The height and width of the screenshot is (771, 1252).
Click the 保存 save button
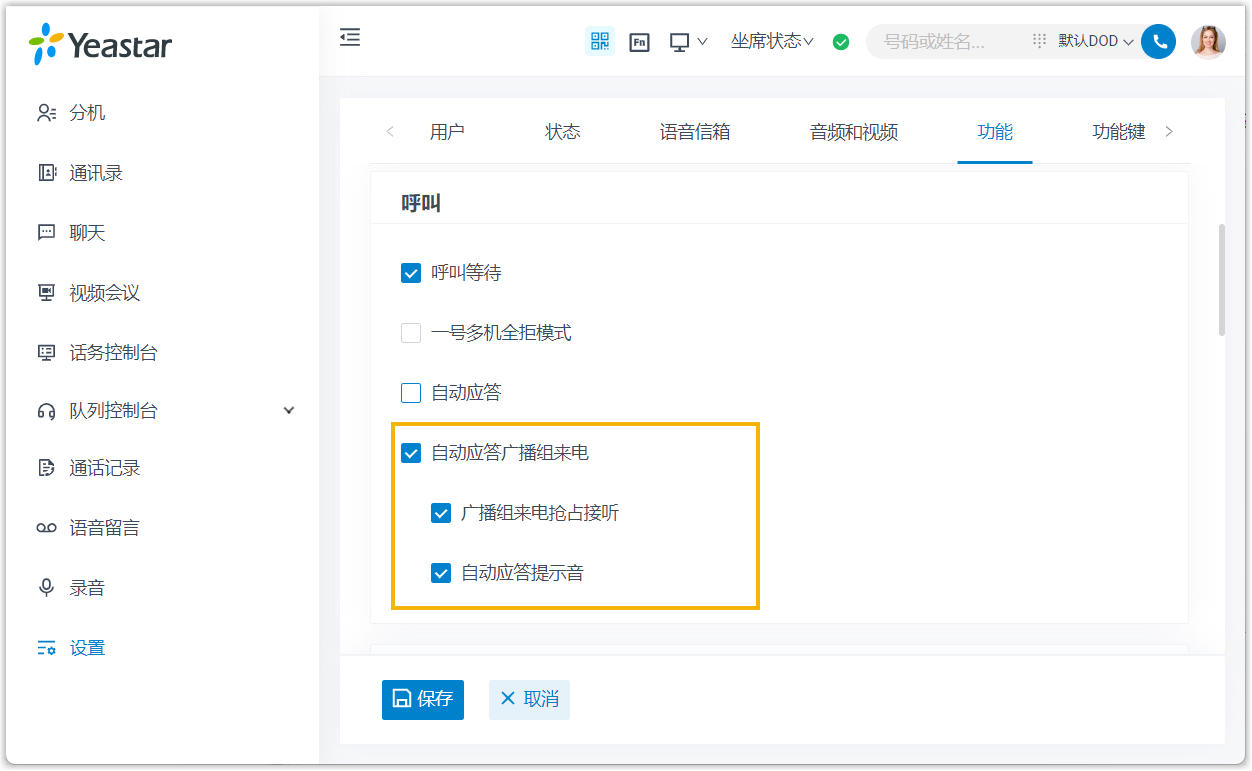click(423, 699)
